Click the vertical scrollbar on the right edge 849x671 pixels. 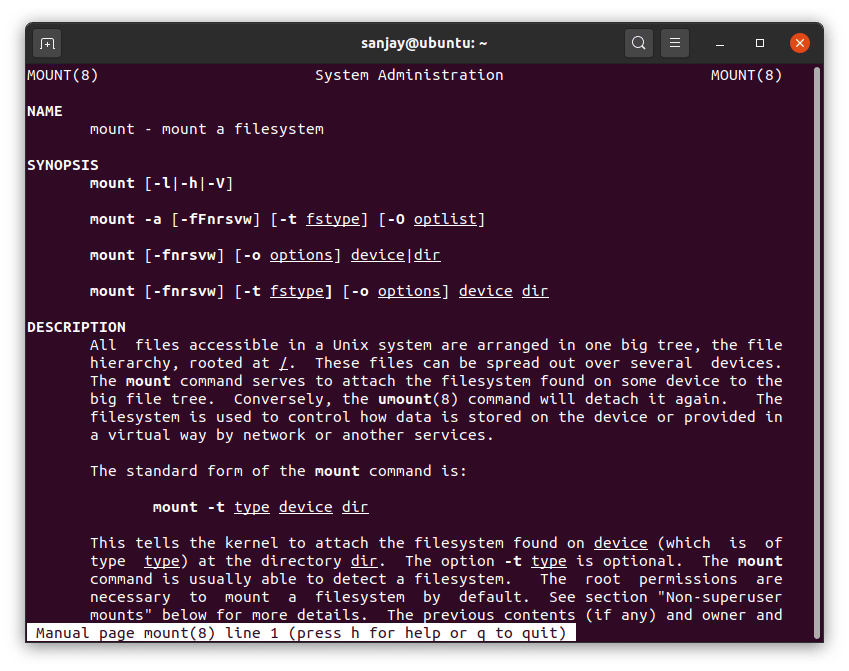[817, 350]
